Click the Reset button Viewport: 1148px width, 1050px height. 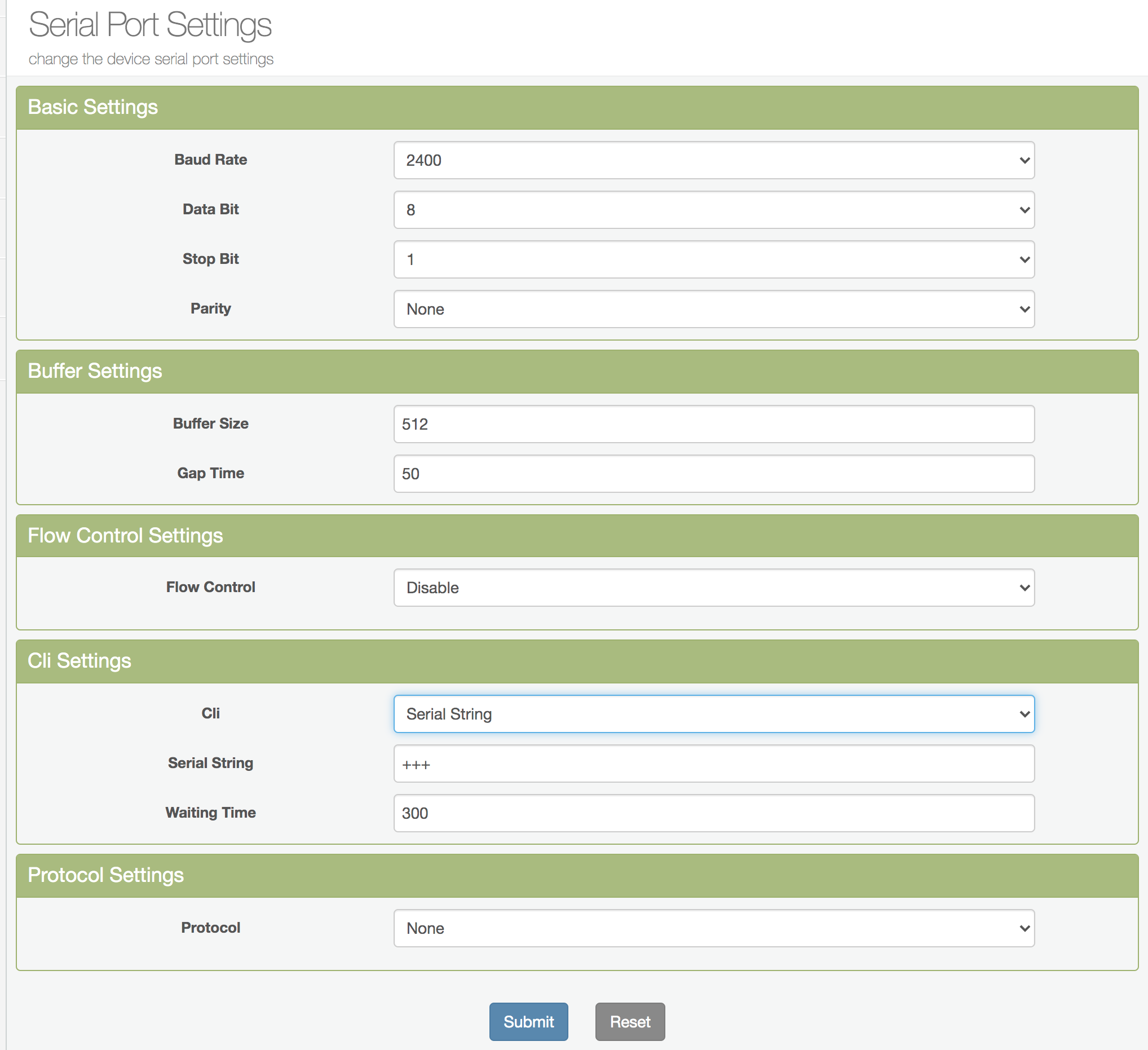point(629,1021)
